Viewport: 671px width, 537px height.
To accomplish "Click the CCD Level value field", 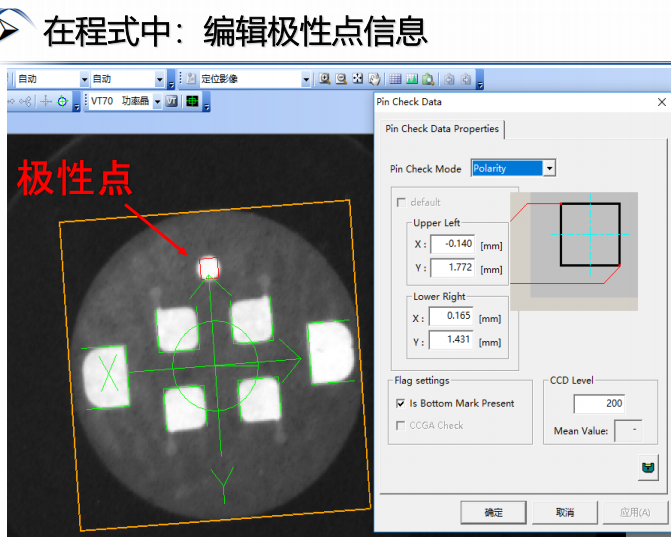I will coord(599,403).
